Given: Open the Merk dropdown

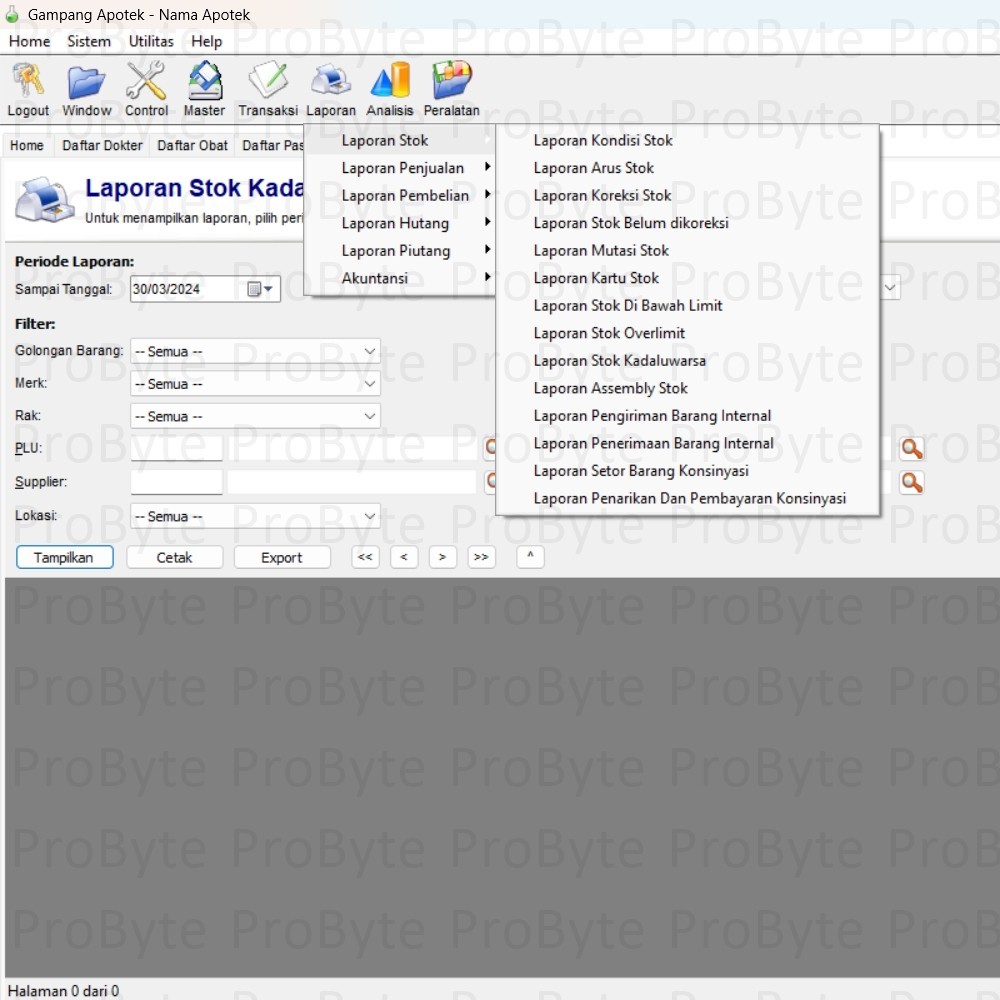Looking at the screenshot, I should point(255,384).
